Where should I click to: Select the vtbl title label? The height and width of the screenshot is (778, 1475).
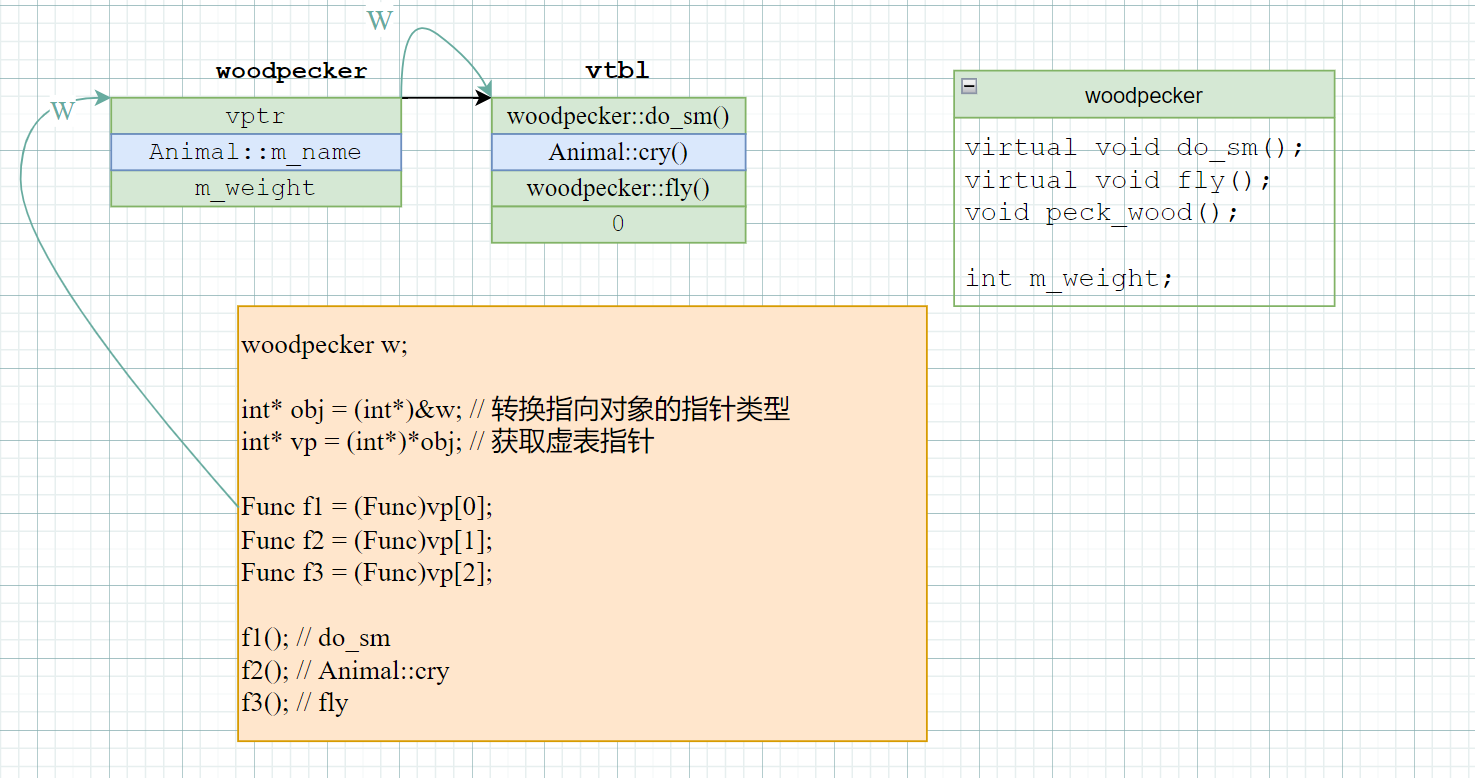[617, 71]
